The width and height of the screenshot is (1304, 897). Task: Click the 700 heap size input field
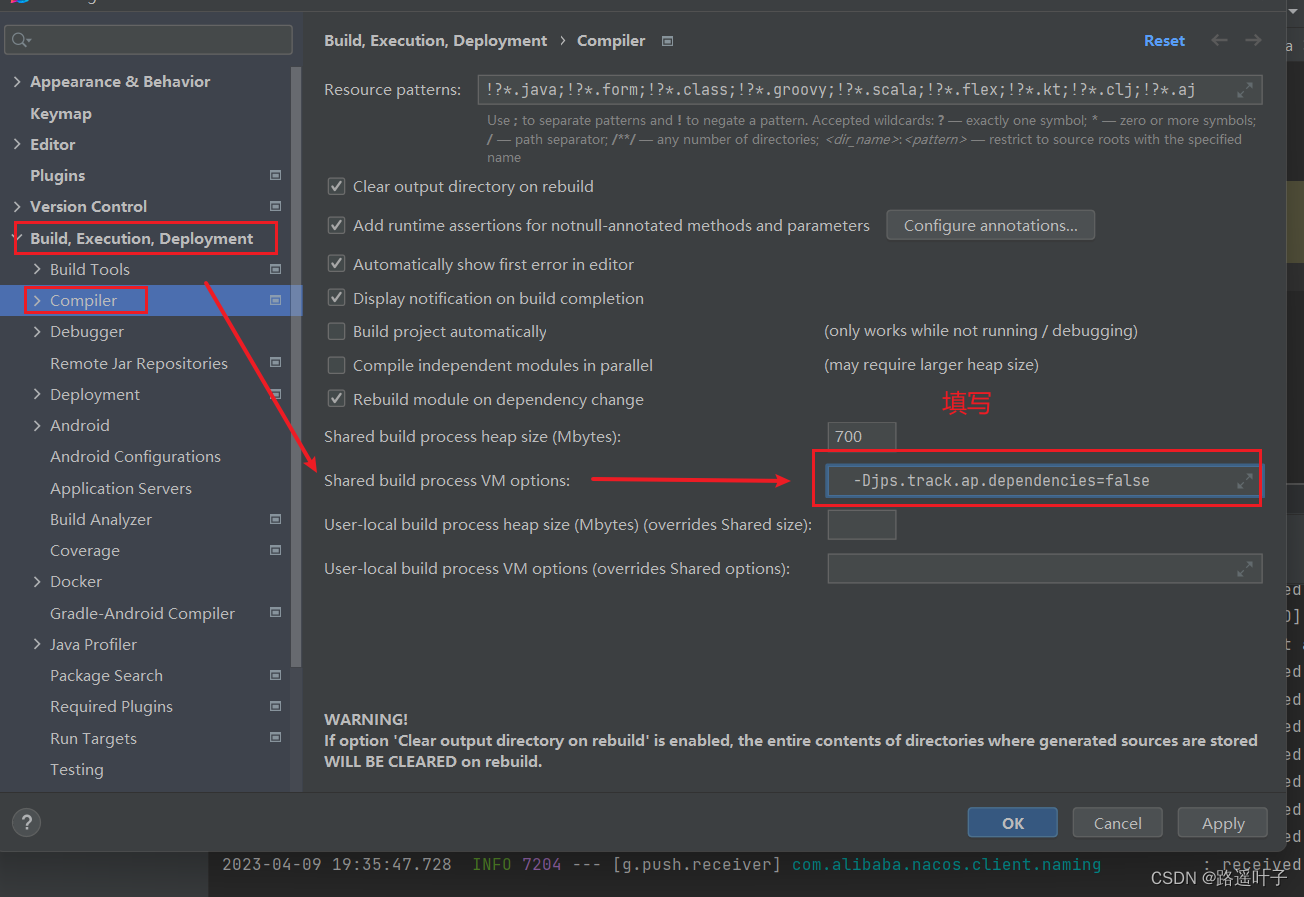point(861,435)
